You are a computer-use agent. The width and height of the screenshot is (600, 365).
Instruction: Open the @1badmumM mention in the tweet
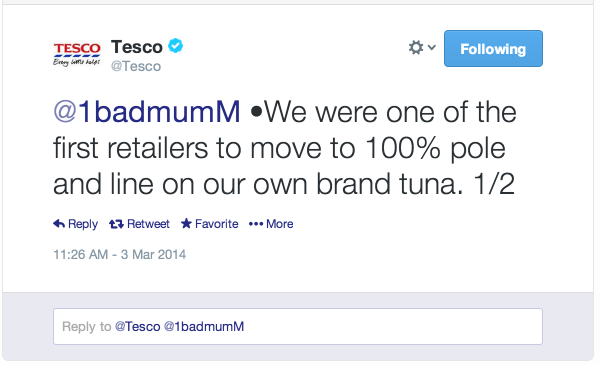(x=147, y=112)
